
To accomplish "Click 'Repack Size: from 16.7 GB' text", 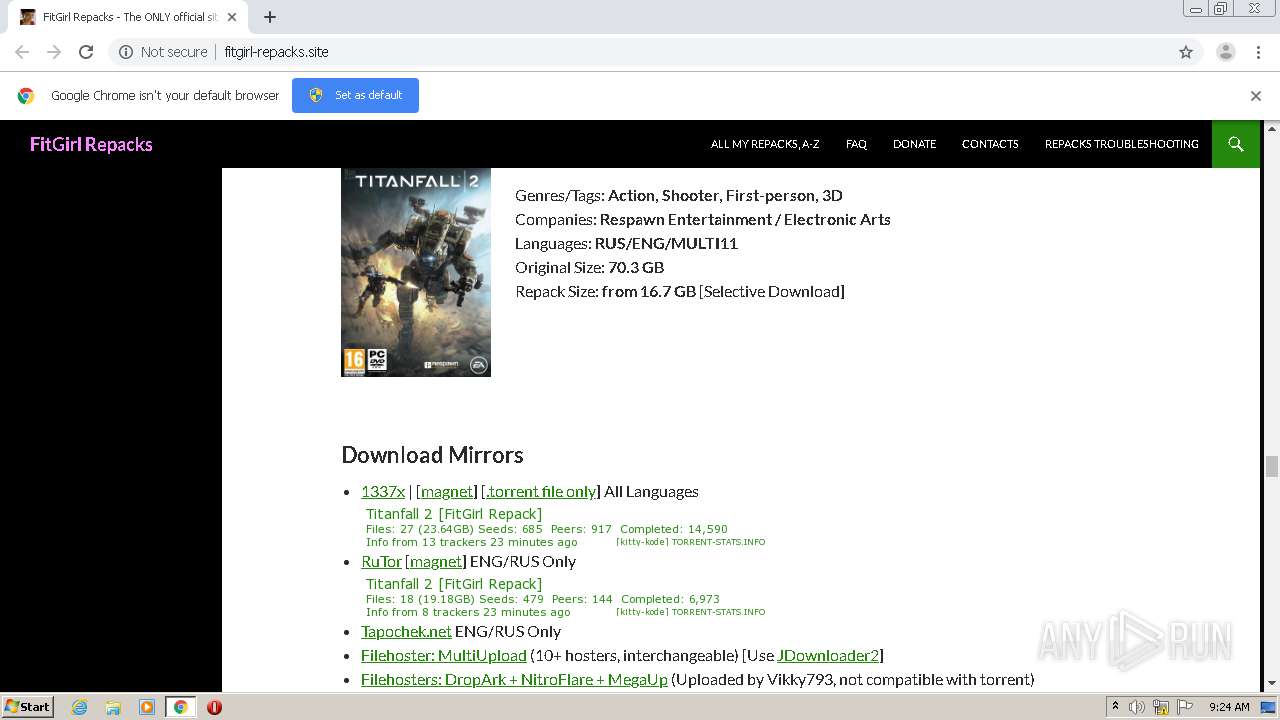I will [605, 291].
